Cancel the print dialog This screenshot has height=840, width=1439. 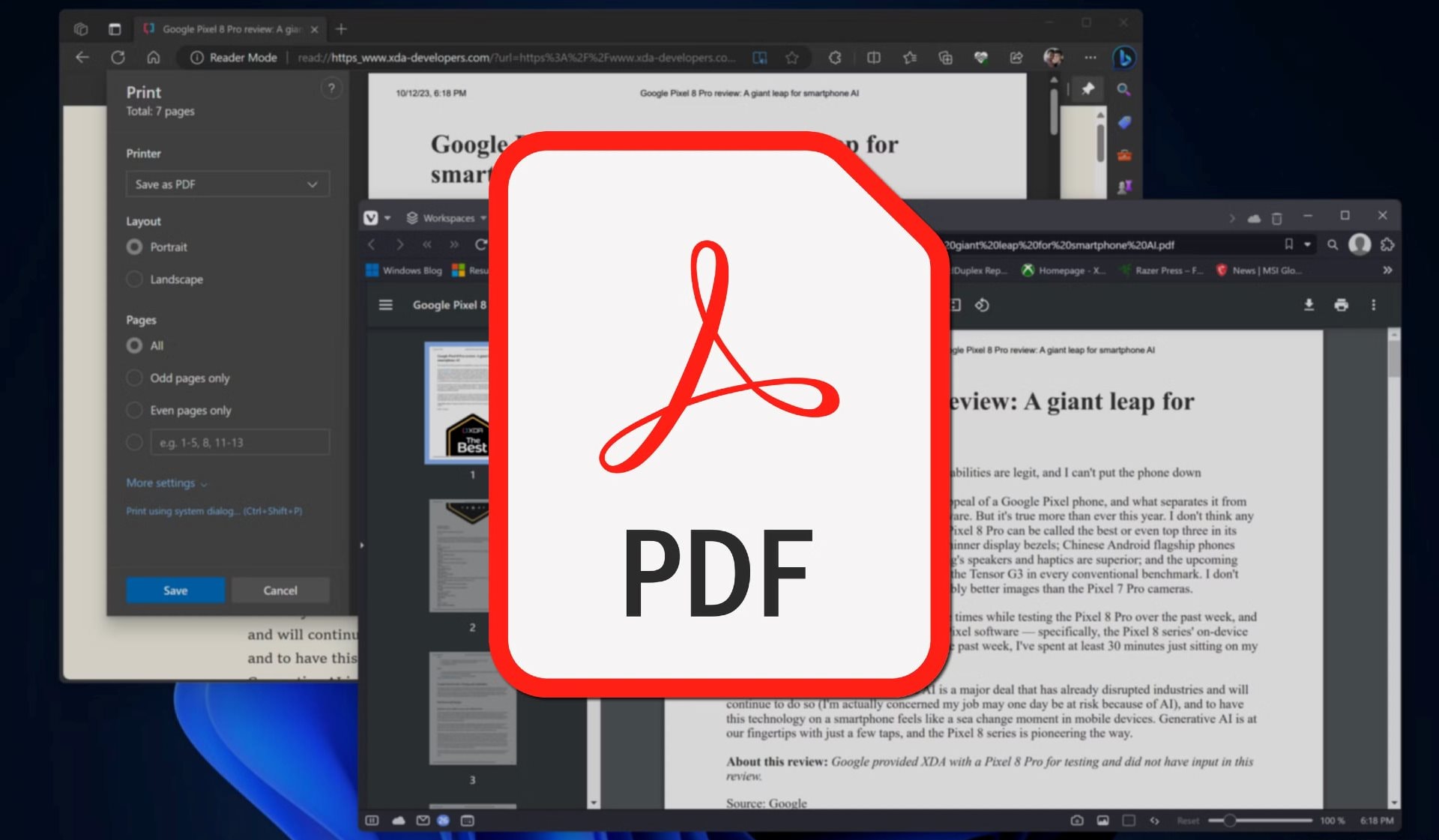pyautogui.click(x=280, y=590)
